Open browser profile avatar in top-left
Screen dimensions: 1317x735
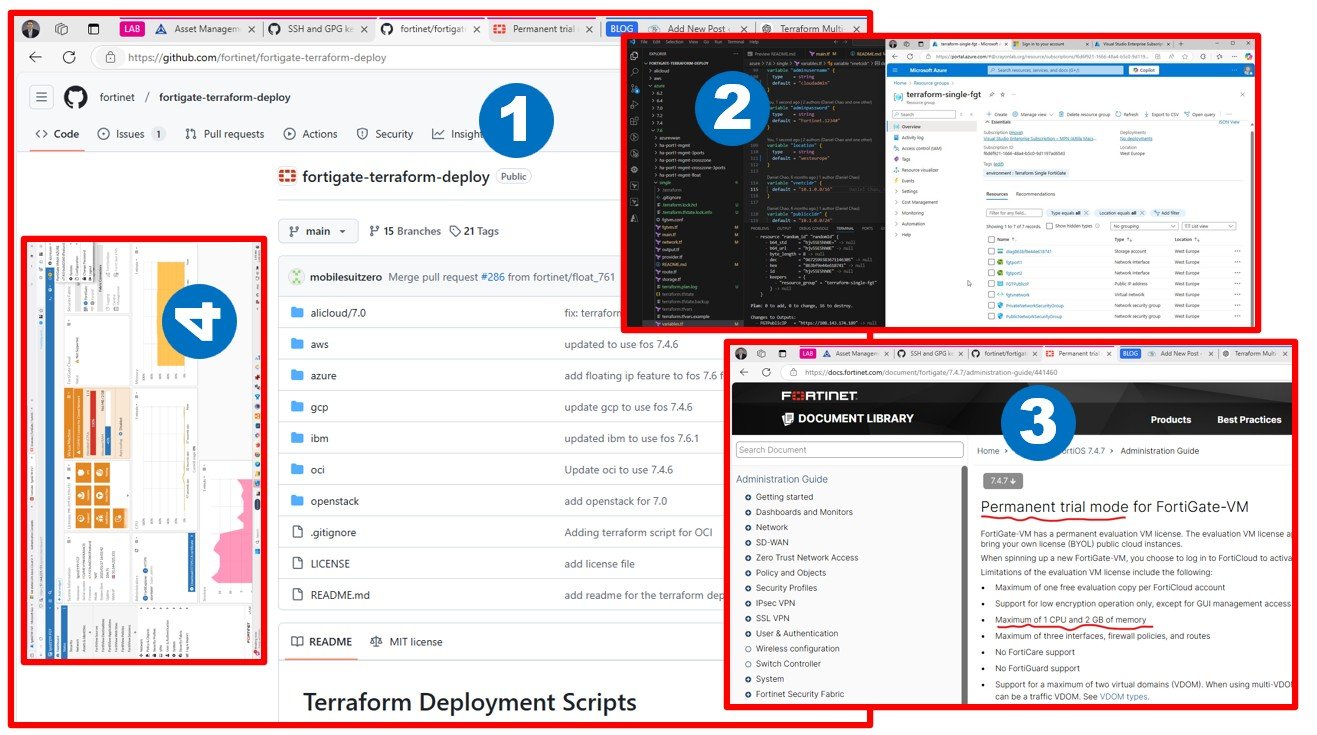pos(31,29)
